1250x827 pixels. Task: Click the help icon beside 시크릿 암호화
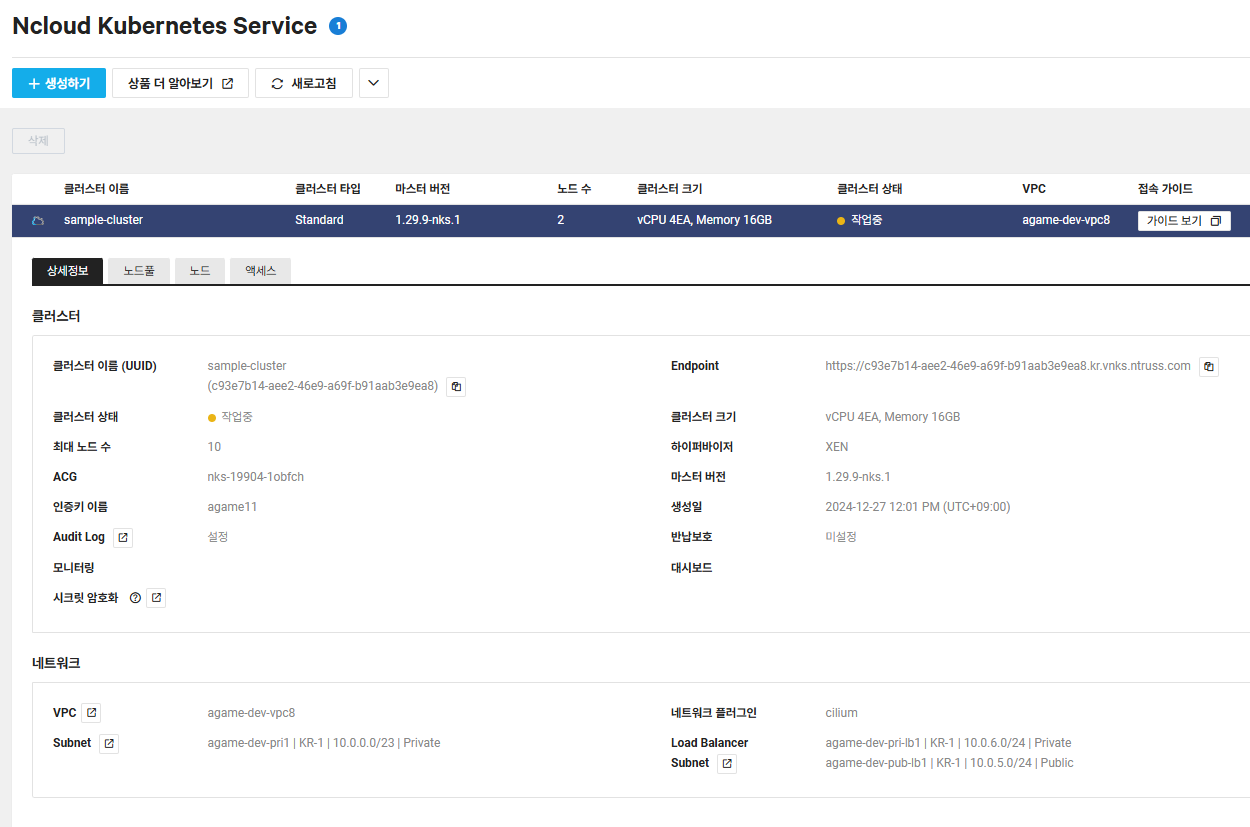coord(136,598)
